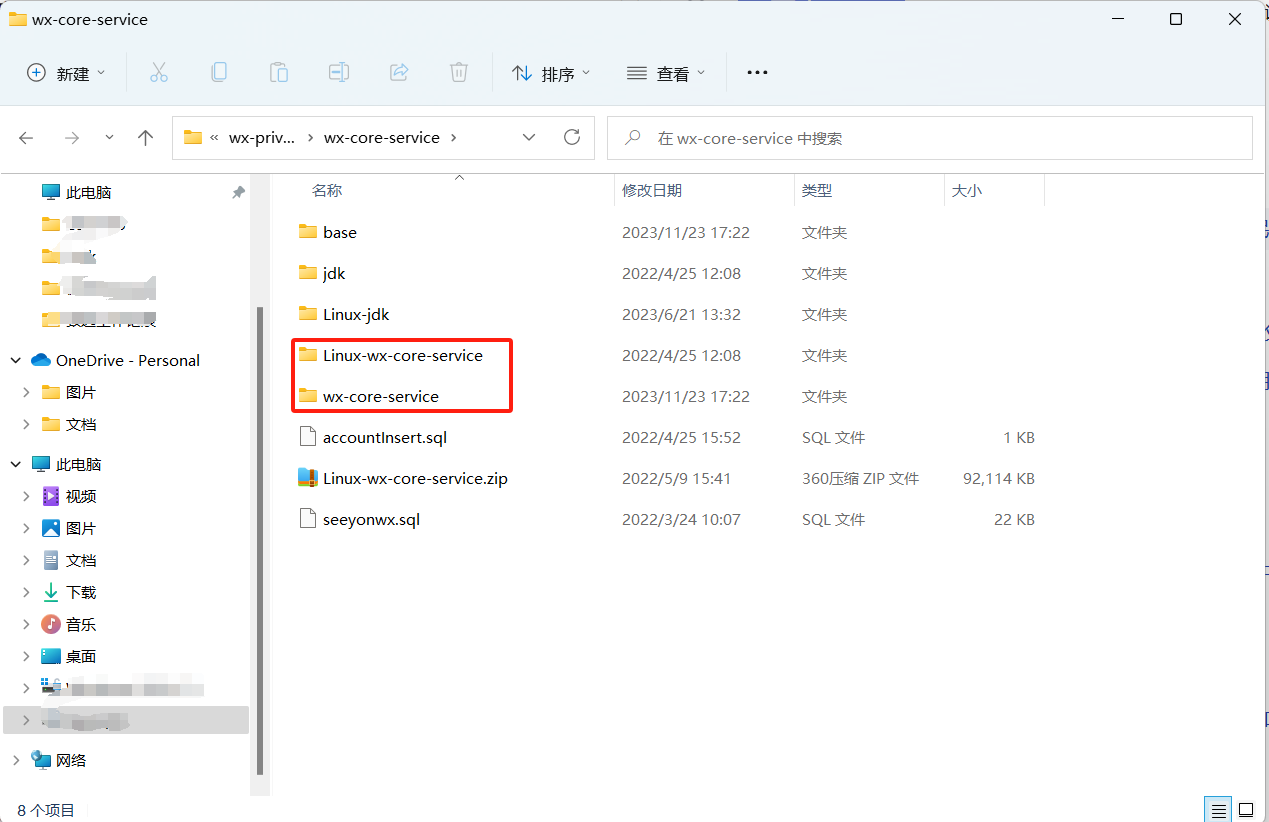Open the 新建 dropdown menu
1269x822 pixels.
pos(66,73)
